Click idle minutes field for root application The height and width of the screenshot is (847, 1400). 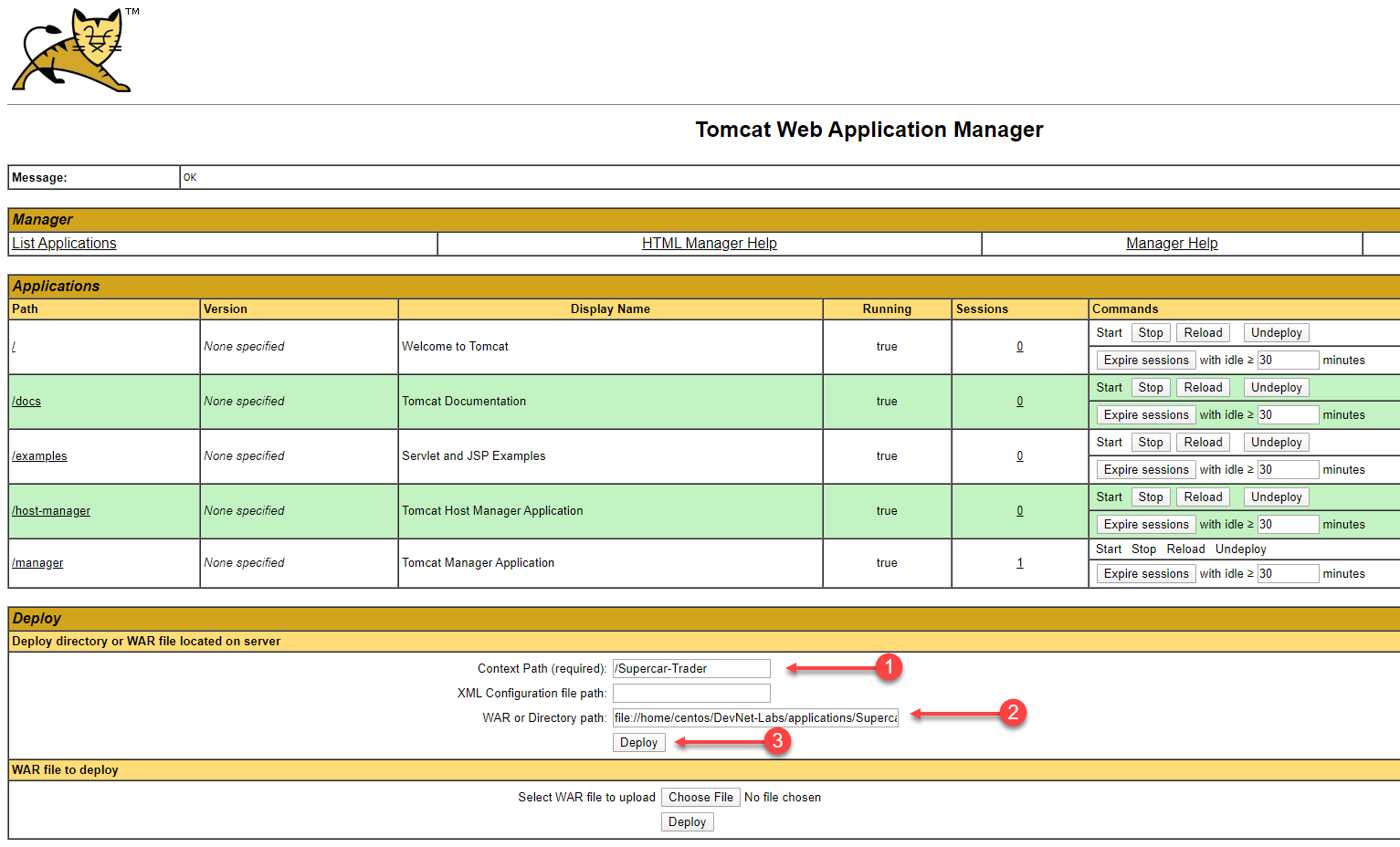[x=1288, y=361]
